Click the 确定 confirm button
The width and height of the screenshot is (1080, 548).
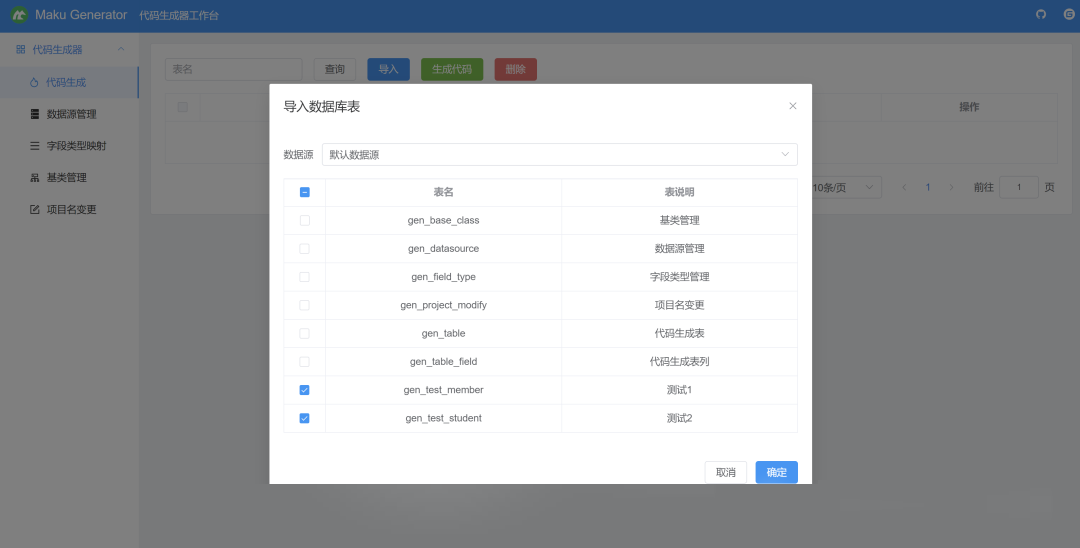(x=776, y=472)
